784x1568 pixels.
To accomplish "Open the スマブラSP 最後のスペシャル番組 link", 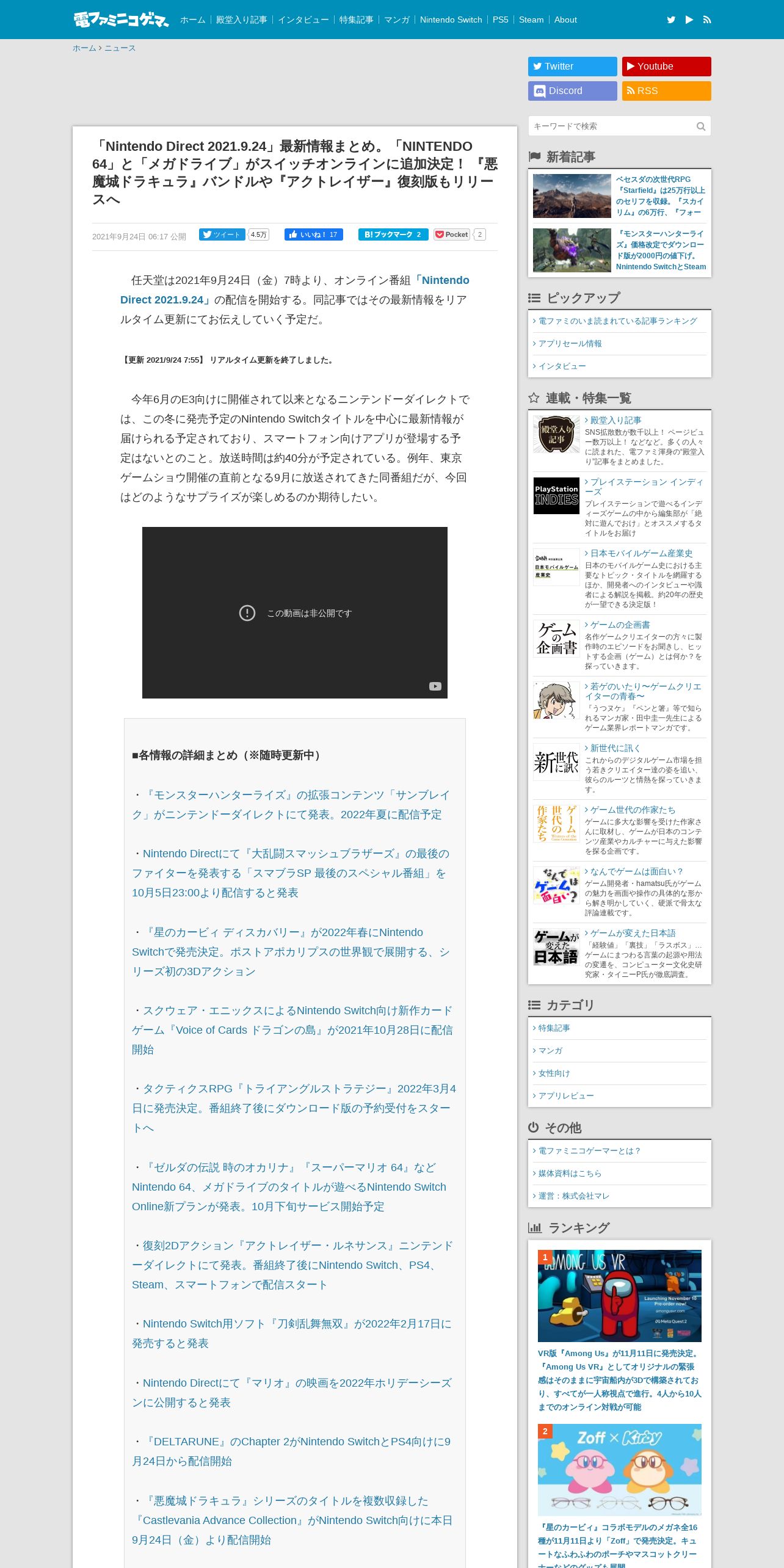I will (x=291, y=873).
